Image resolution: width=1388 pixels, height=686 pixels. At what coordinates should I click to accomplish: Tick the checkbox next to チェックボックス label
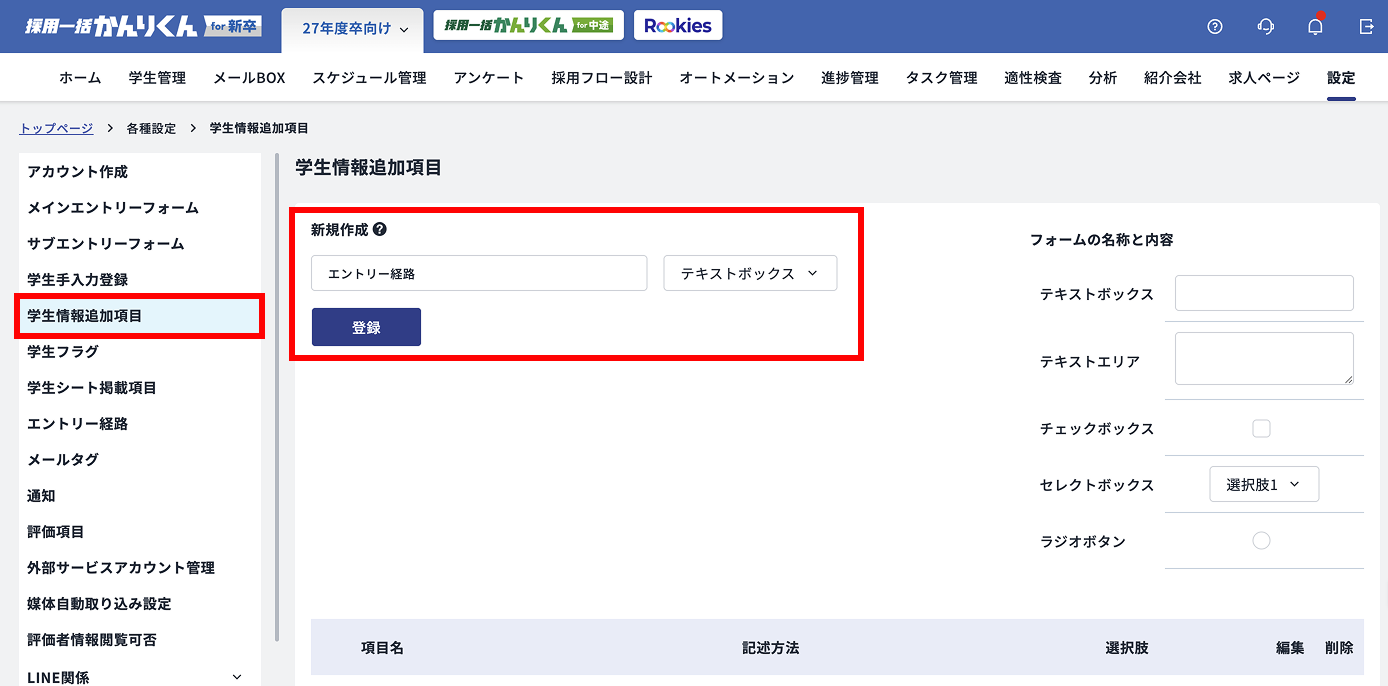(x=1262, y=427)
